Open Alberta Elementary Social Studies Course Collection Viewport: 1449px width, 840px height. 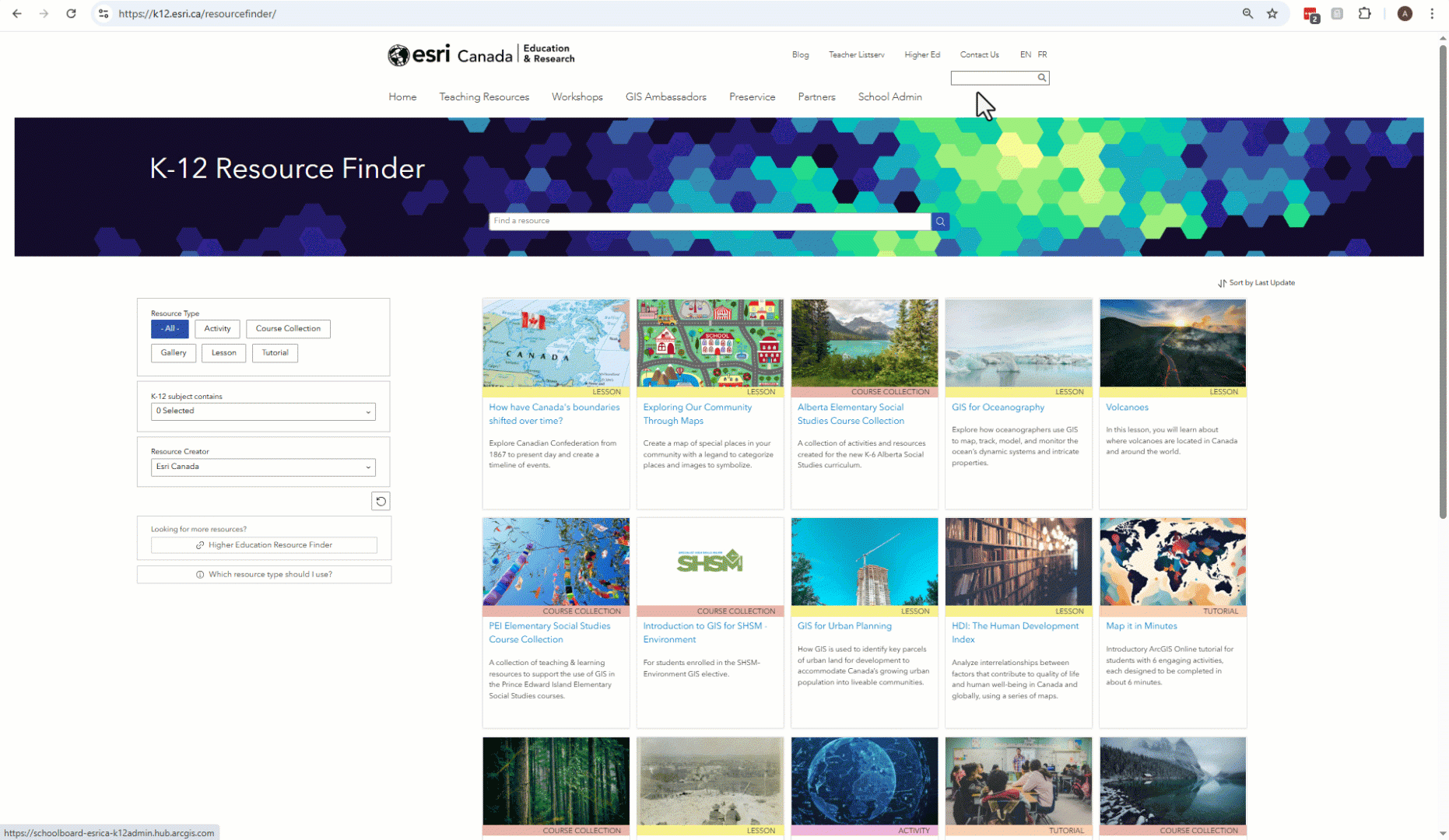point(851,414)
